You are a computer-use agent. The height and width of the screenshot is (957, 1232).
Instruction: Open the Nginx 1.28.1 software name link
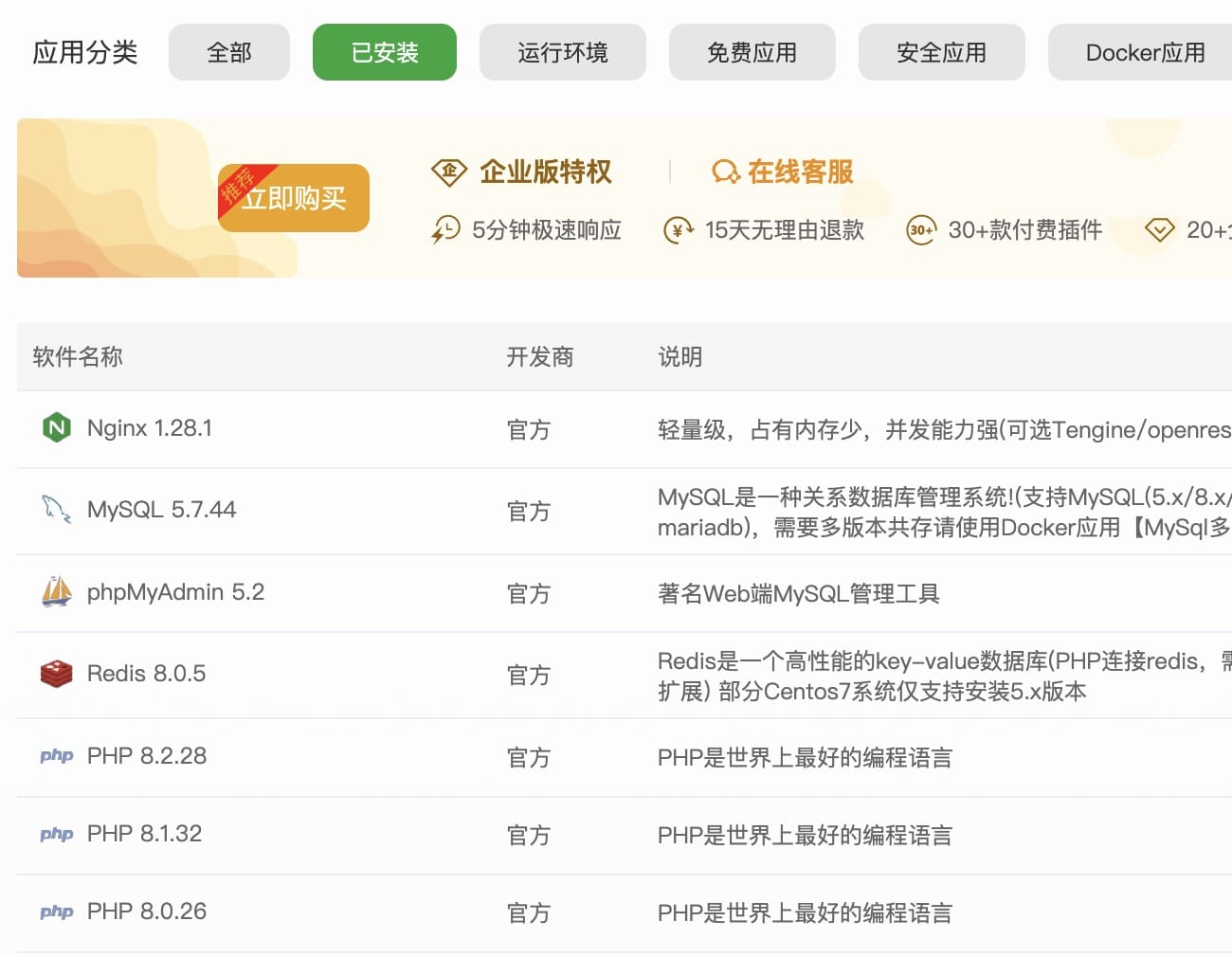pyautogui.click(x=150, y=428)
